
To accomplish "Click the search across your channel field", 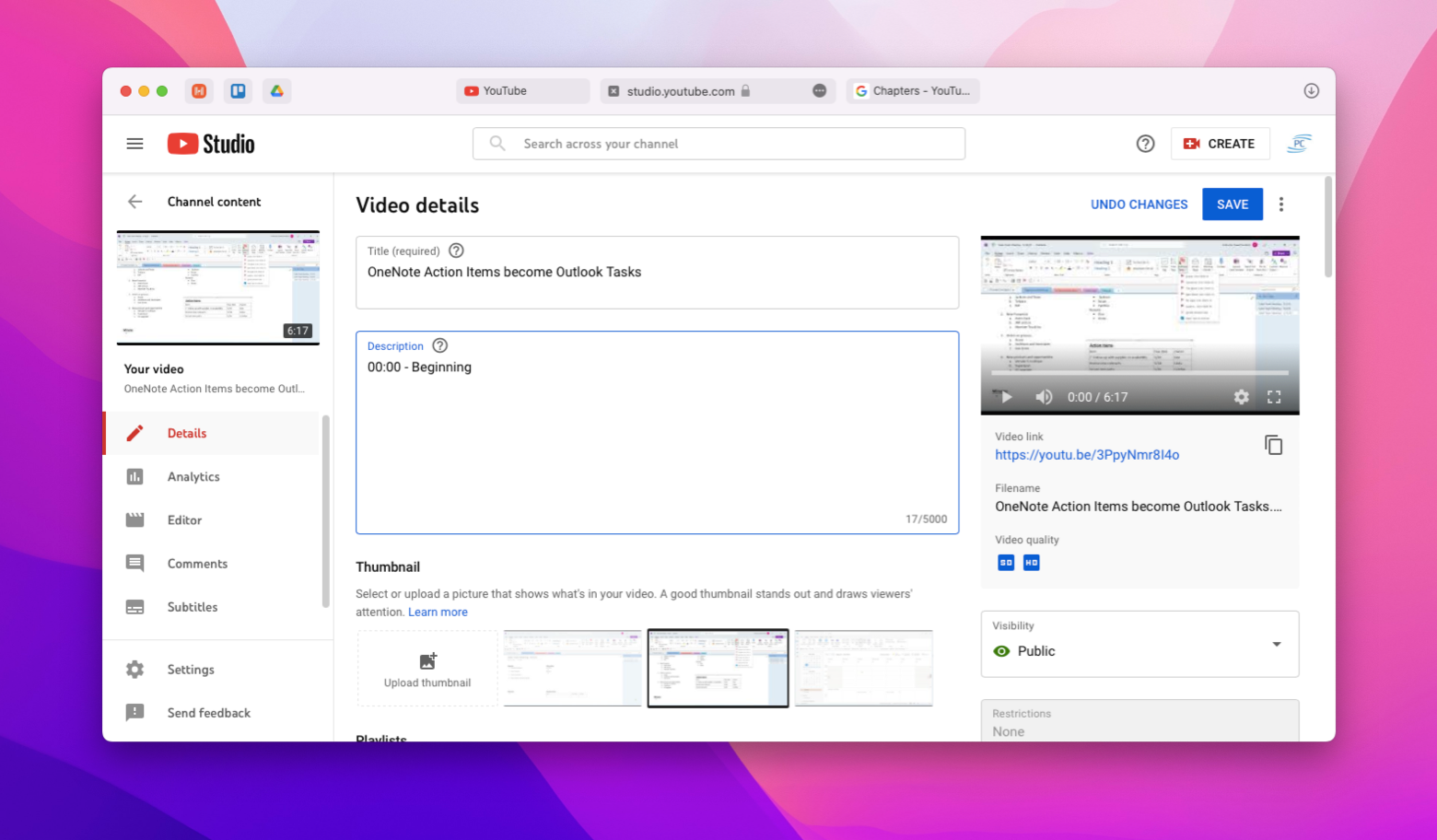I will pyautogui.click(x=718, y=144).
